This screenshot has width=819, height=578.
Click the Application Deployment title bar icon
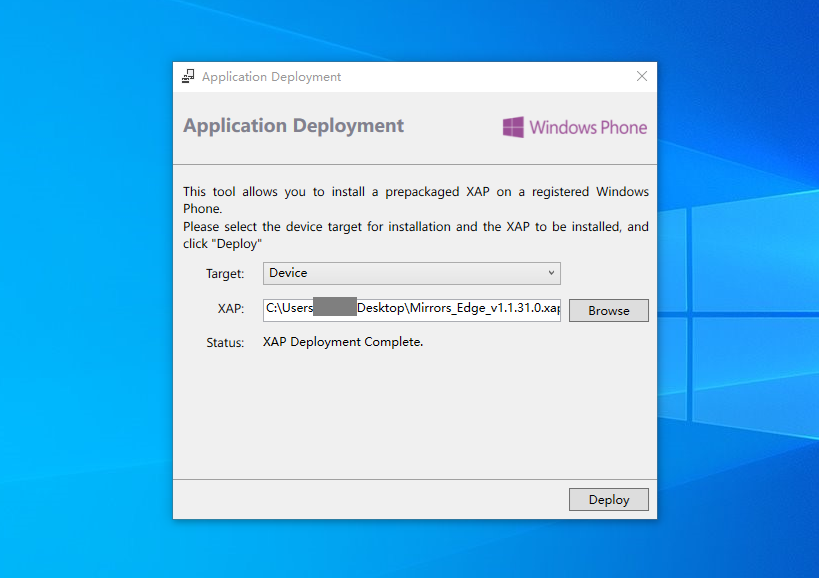pos(188,77)
